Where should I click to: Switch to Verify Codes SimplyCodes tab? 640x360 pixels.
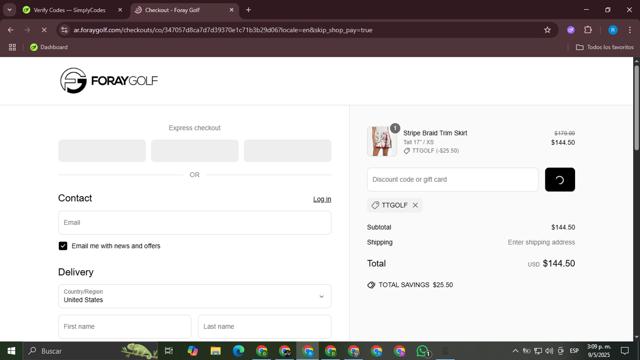tap(69, 10)
